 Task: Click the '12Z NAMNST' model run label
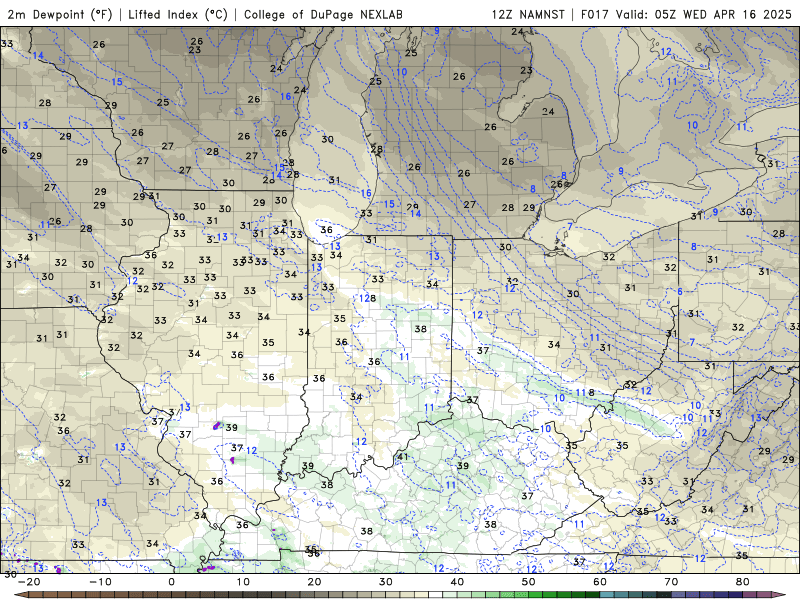click(x=528, y=14)
